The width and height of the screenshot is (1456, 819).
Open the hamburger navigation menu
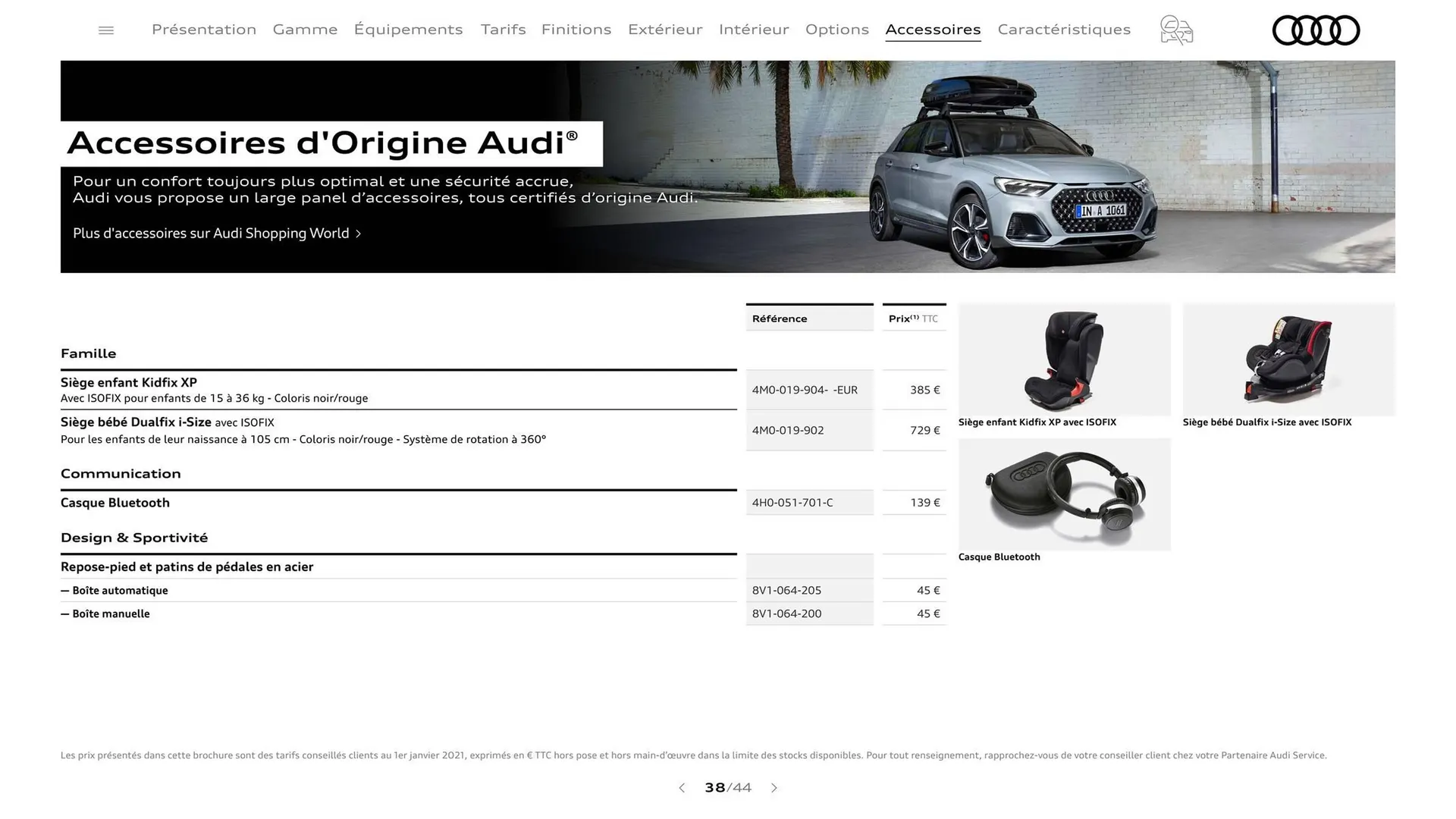point(105,30)
